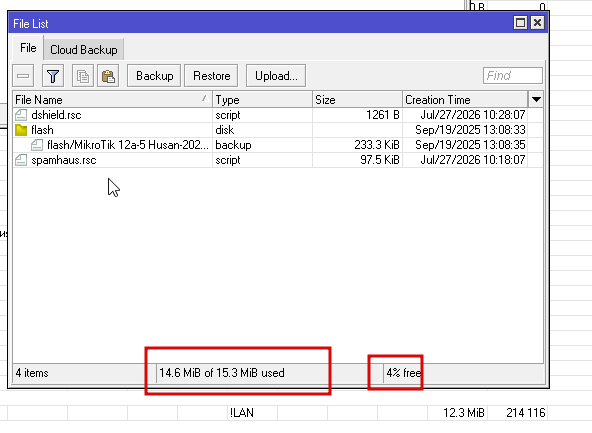The height and width of the screenshot is (433, 592).
Task: Click the dshield.rsc script file icon
Action: (x=21, y=115)
